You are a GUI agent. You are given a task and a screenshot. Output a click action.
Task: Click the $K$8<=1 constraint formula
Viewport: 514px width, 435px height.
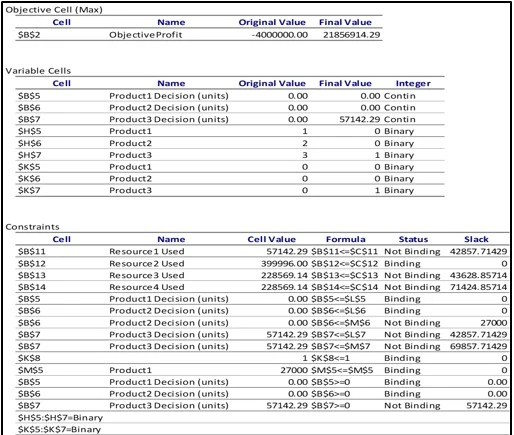330,358
